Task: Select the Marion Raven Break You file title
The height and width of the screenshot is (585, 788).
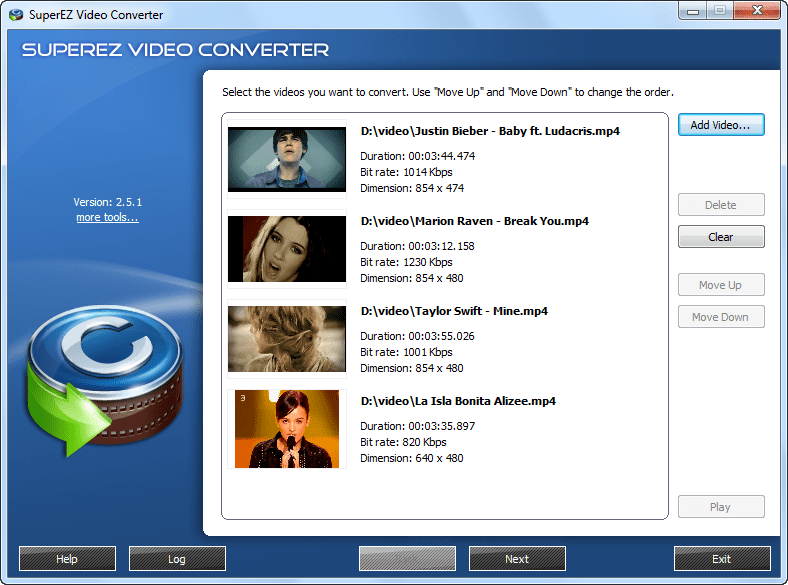Action: (474, 221)
